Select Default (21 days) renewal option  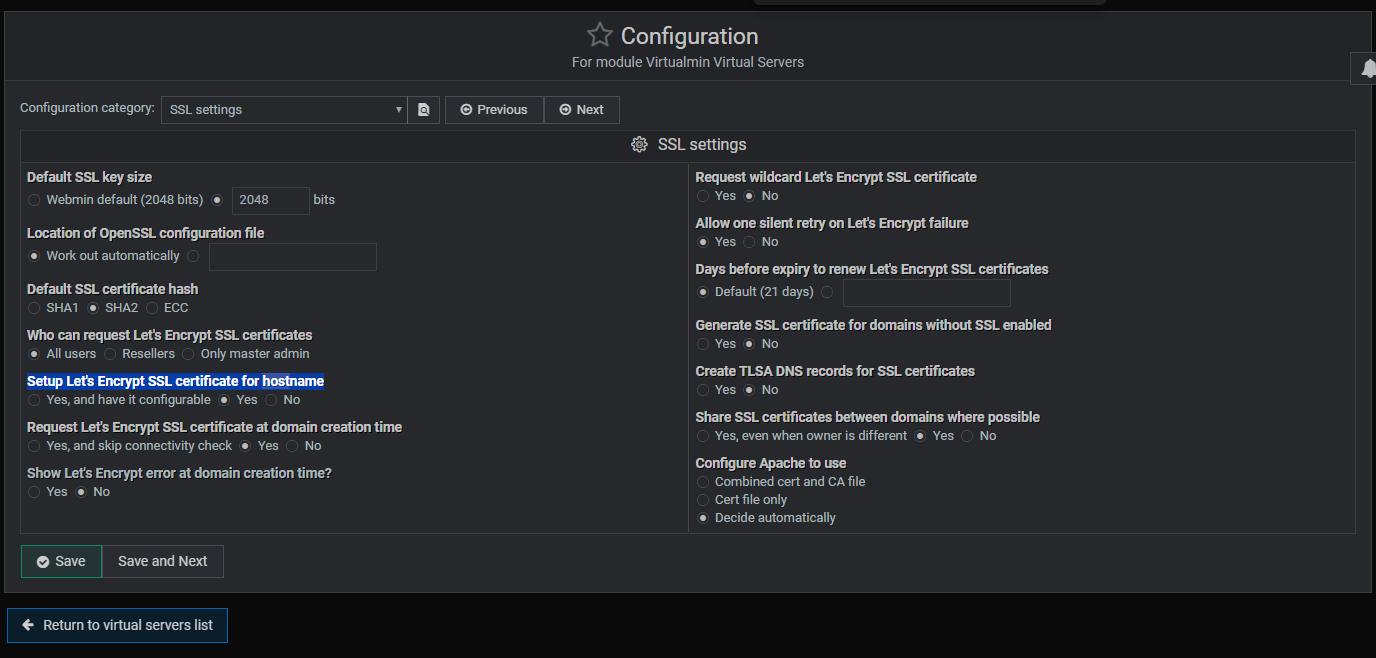pos(703,292)
